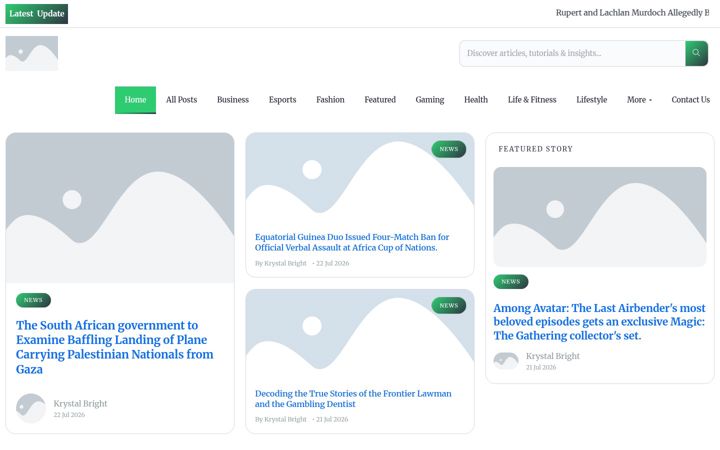Open the South African government article headline
The height and width of the screenshot is (450, 720).
pos(115,347)
